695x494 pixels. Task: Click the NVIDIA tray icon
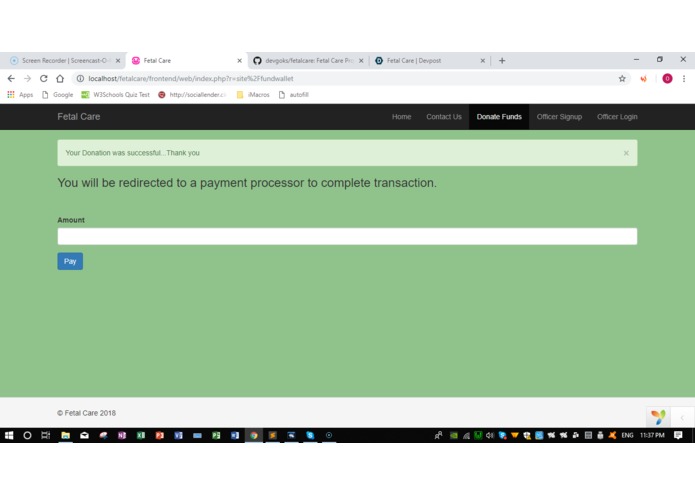point(453,435)
